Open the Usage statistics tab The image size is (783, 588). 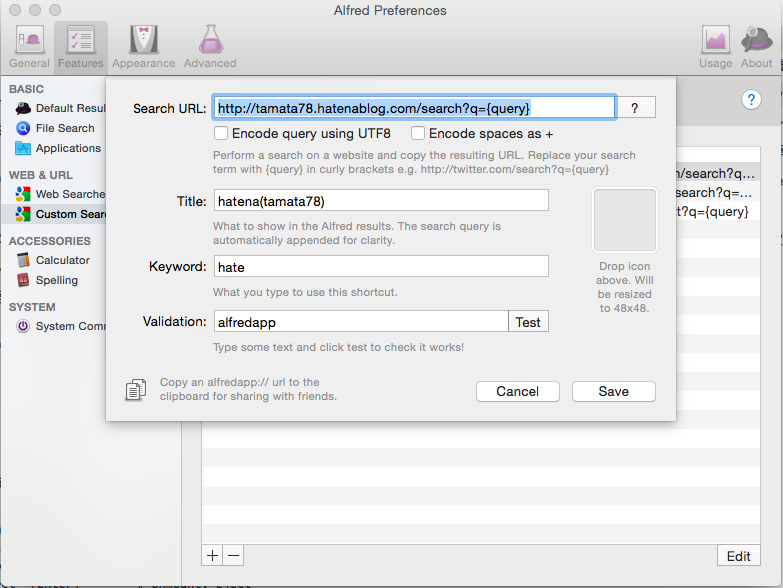[x=715, y=47]
